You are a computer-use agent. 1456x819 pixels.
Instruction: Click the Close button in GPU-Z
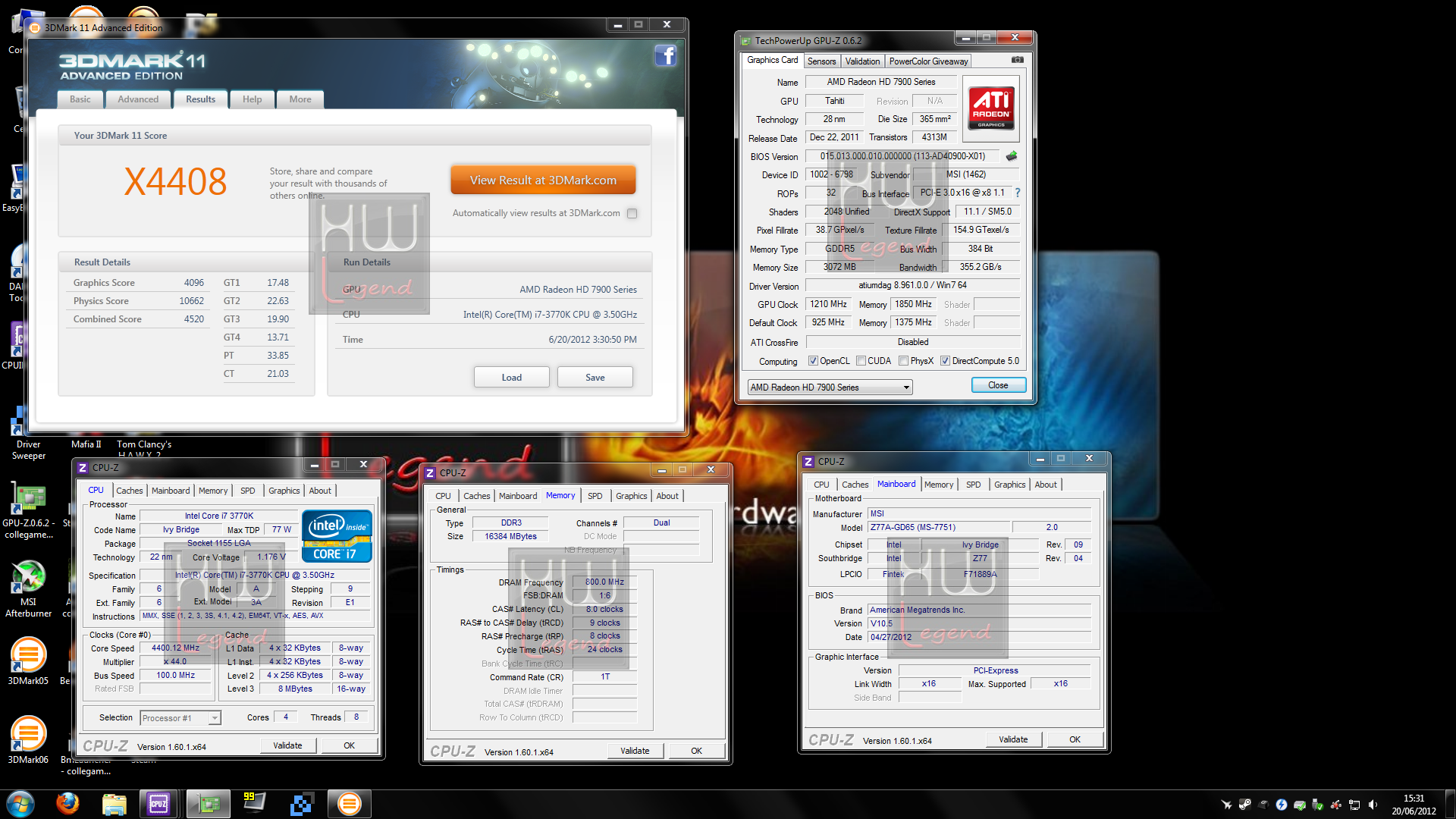coord(998,385)
